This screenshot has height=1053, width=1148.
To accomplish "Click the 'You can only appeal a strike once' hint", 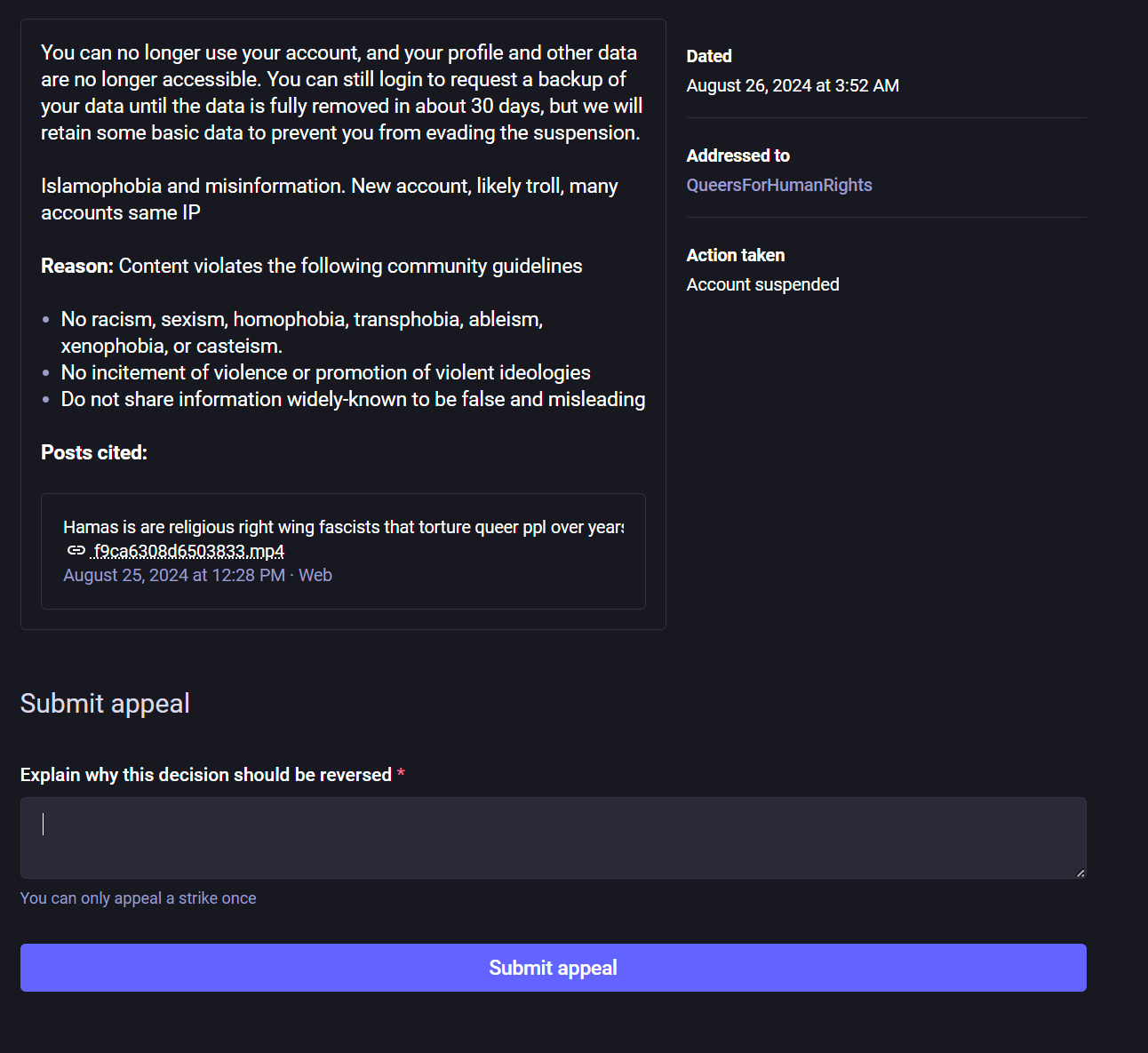I will coord(139,898).
